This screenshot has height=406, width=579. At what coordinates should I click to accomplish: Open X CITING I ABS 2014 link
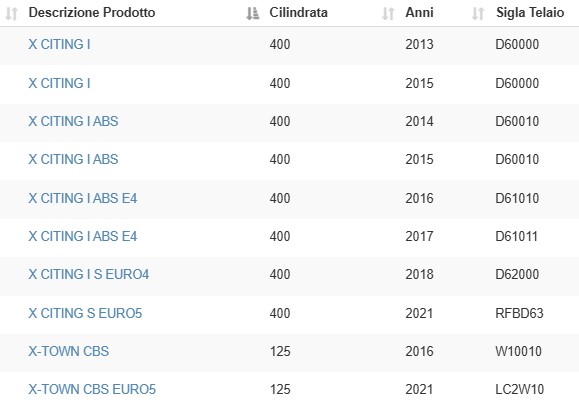[73, 121]
